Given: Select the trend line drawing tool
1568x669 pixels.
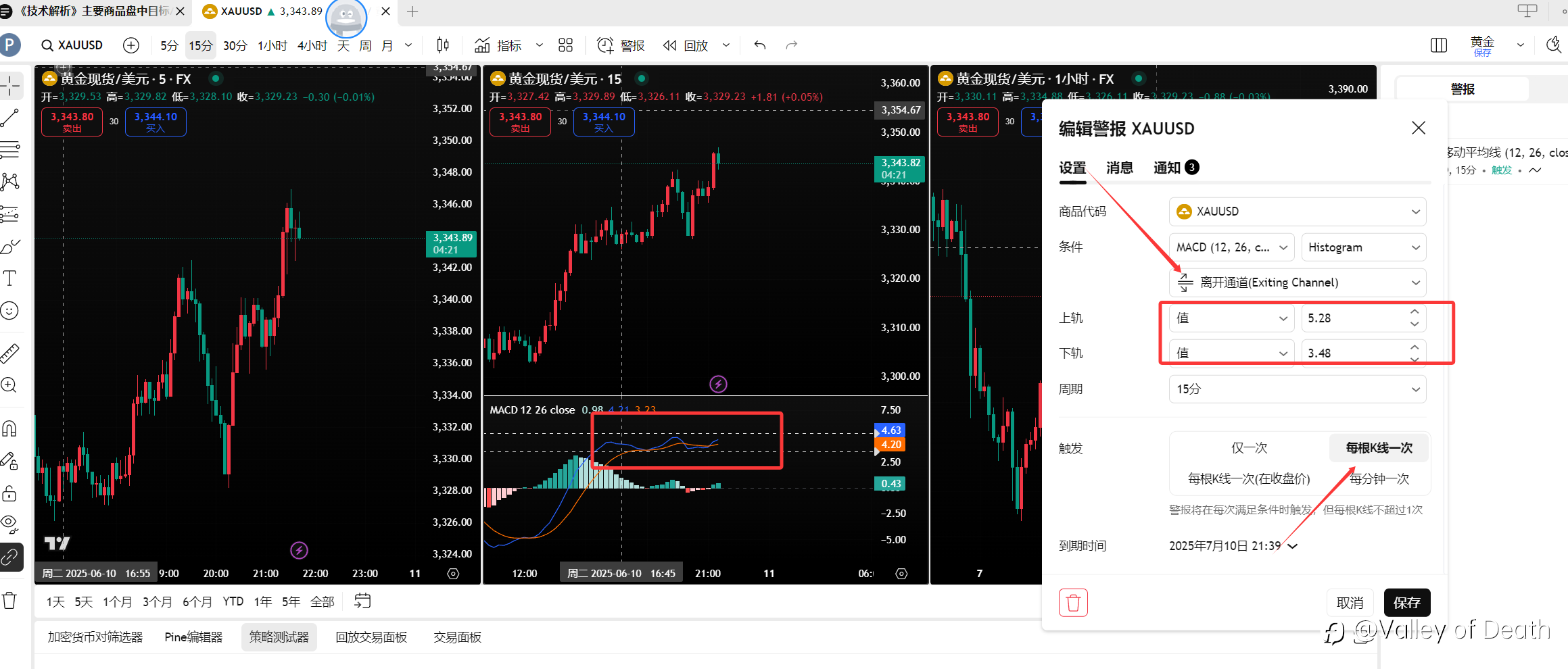Looking at the screenshot, I should click(x=10, y=118).
